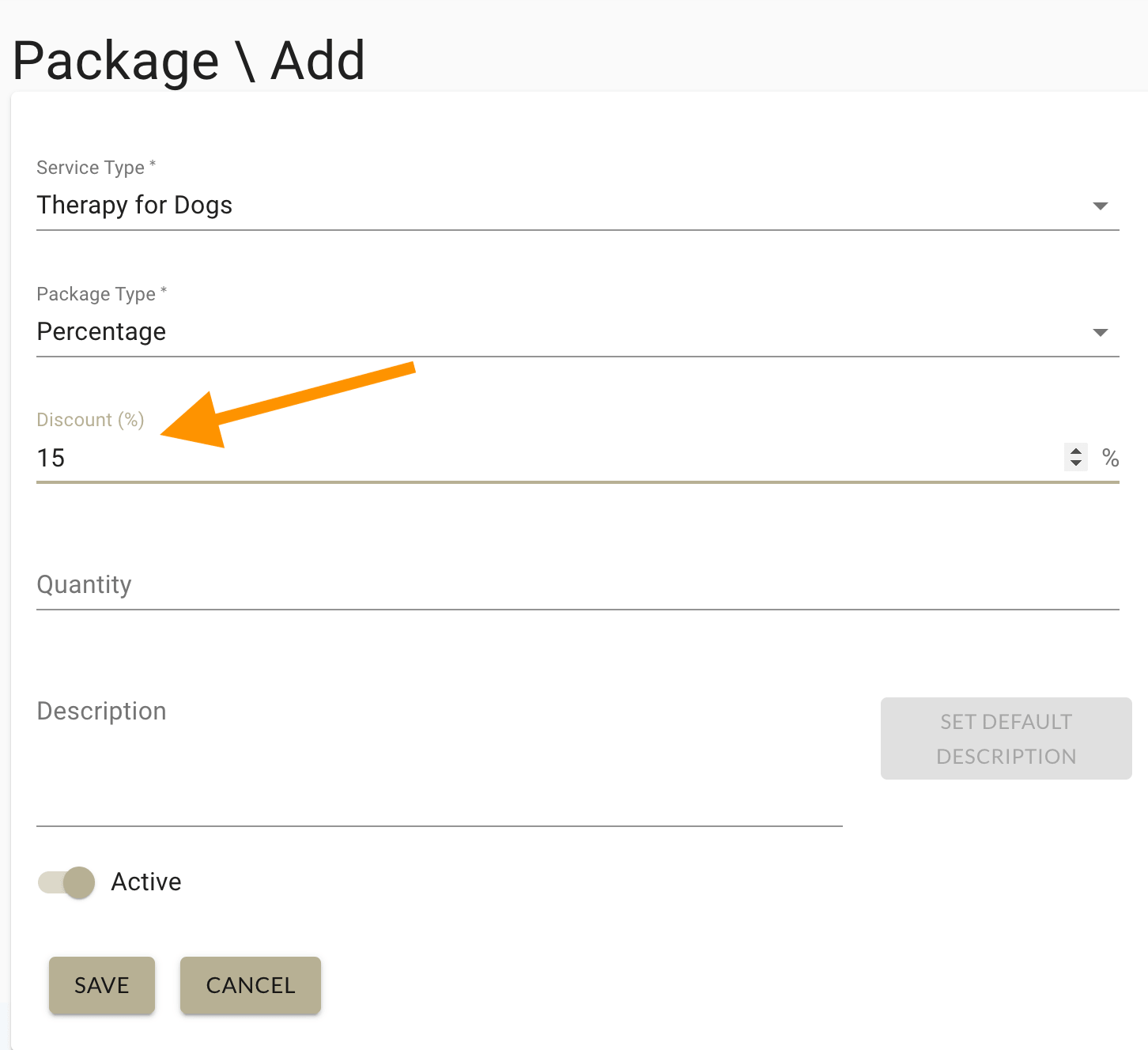Viewport: 1148px width, 1050px height.
Task: Select the discount value 15
Action: [51, 457]
